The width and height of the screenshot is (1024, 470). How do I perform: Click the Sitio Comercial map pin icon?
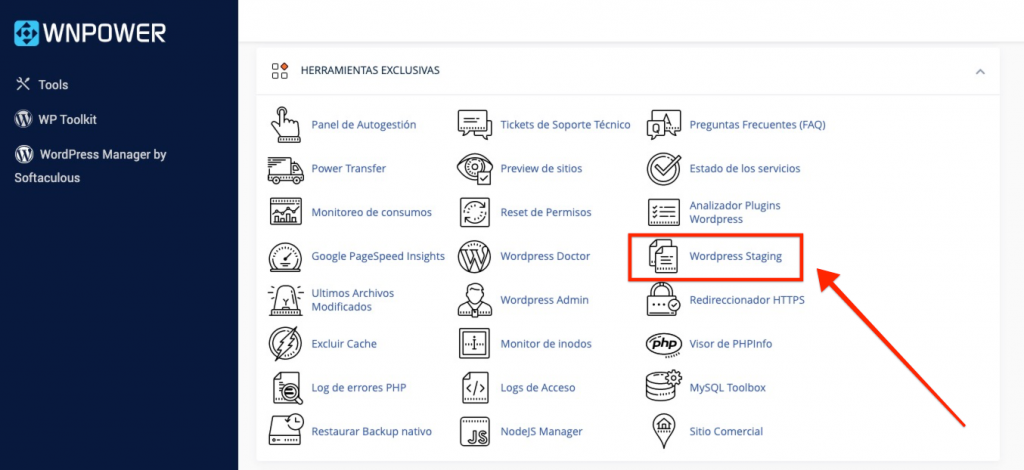click(664, 431)
